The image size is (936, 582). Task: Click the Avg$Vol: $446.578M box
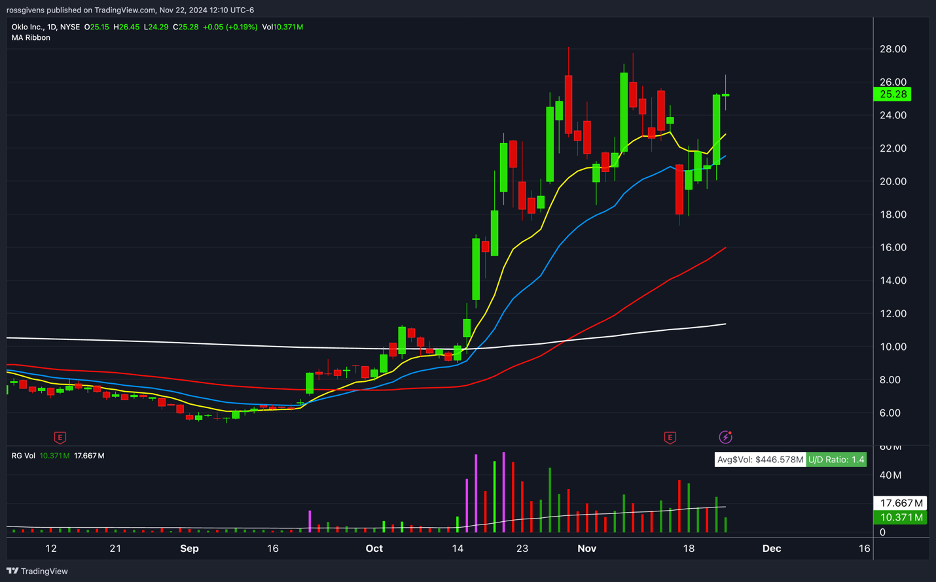point(760,460)
